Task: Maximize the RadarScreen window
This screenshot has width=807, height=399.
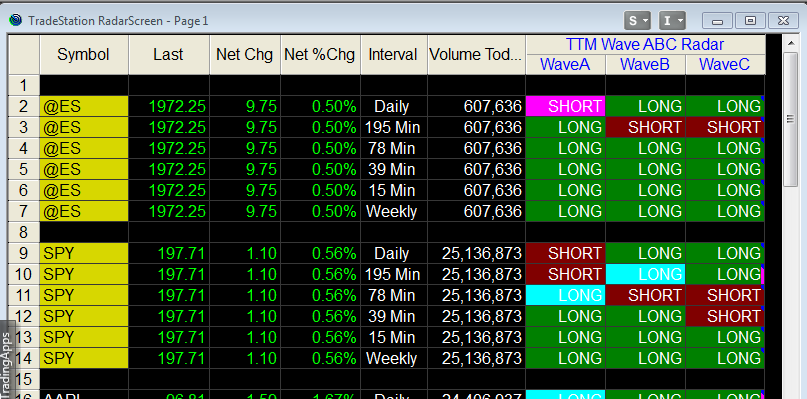Action: point(750,21)
